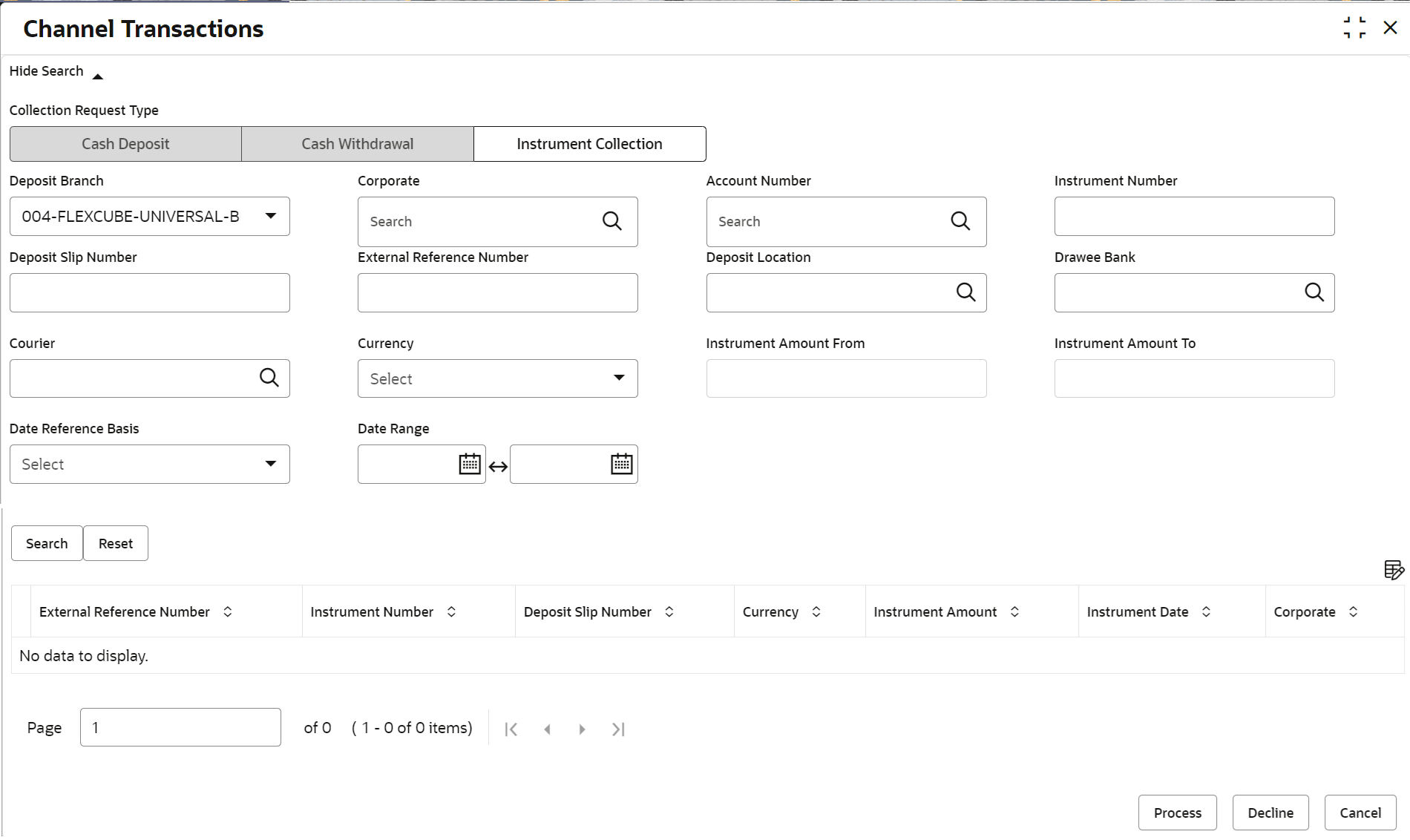This screenshot has width=1410, height=840.
Task: Click the Process button
Action: tap(1177, 813)
